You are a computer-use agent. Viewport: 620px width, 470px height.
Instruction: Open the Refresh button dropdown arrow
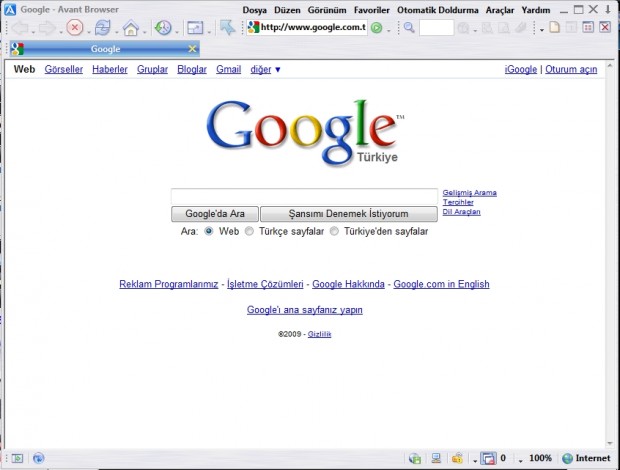[116, 31]
